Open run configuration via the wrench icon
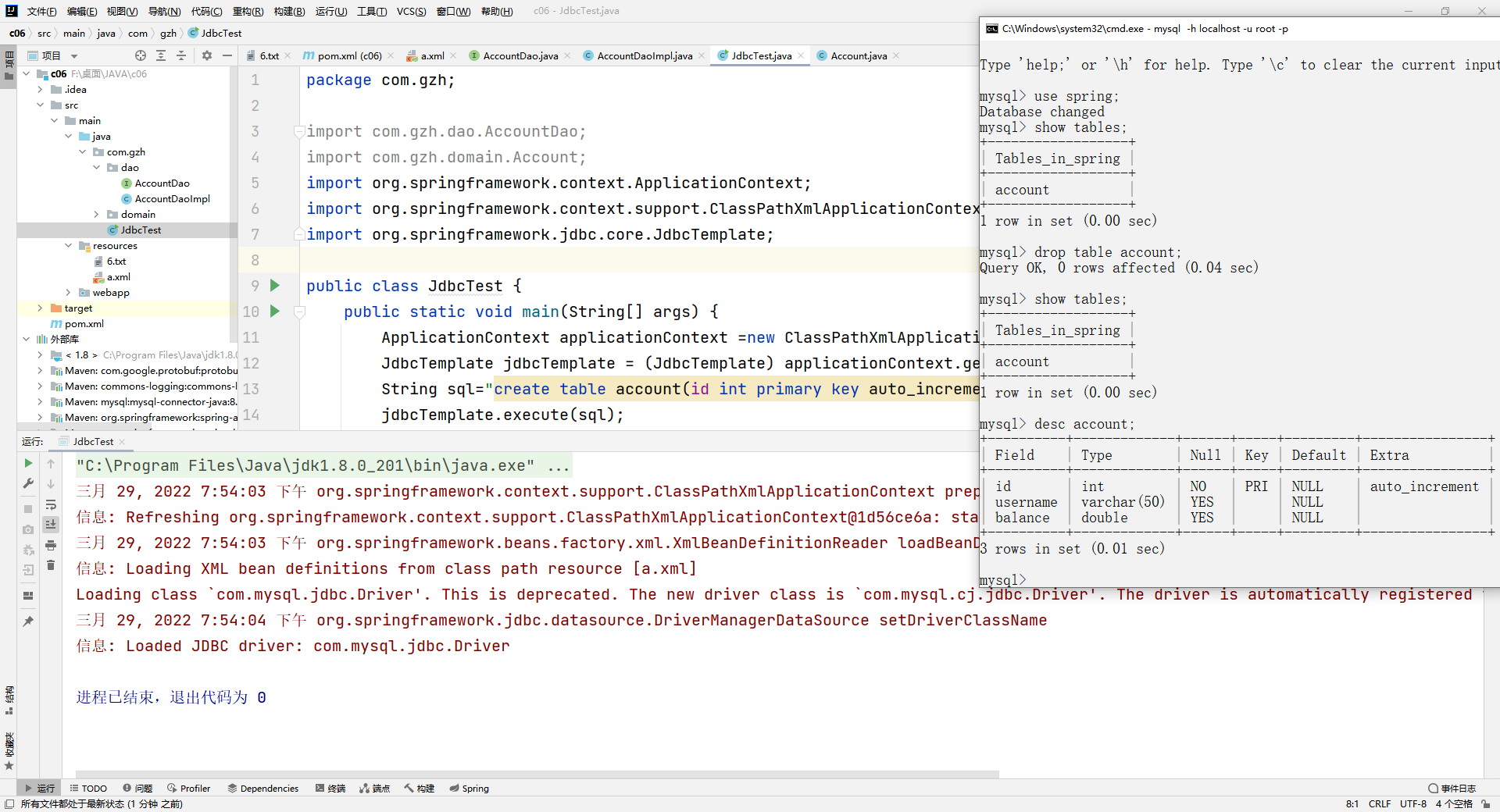The width and height of the screenshot is (1500, 812). click(x=28, y=484)
